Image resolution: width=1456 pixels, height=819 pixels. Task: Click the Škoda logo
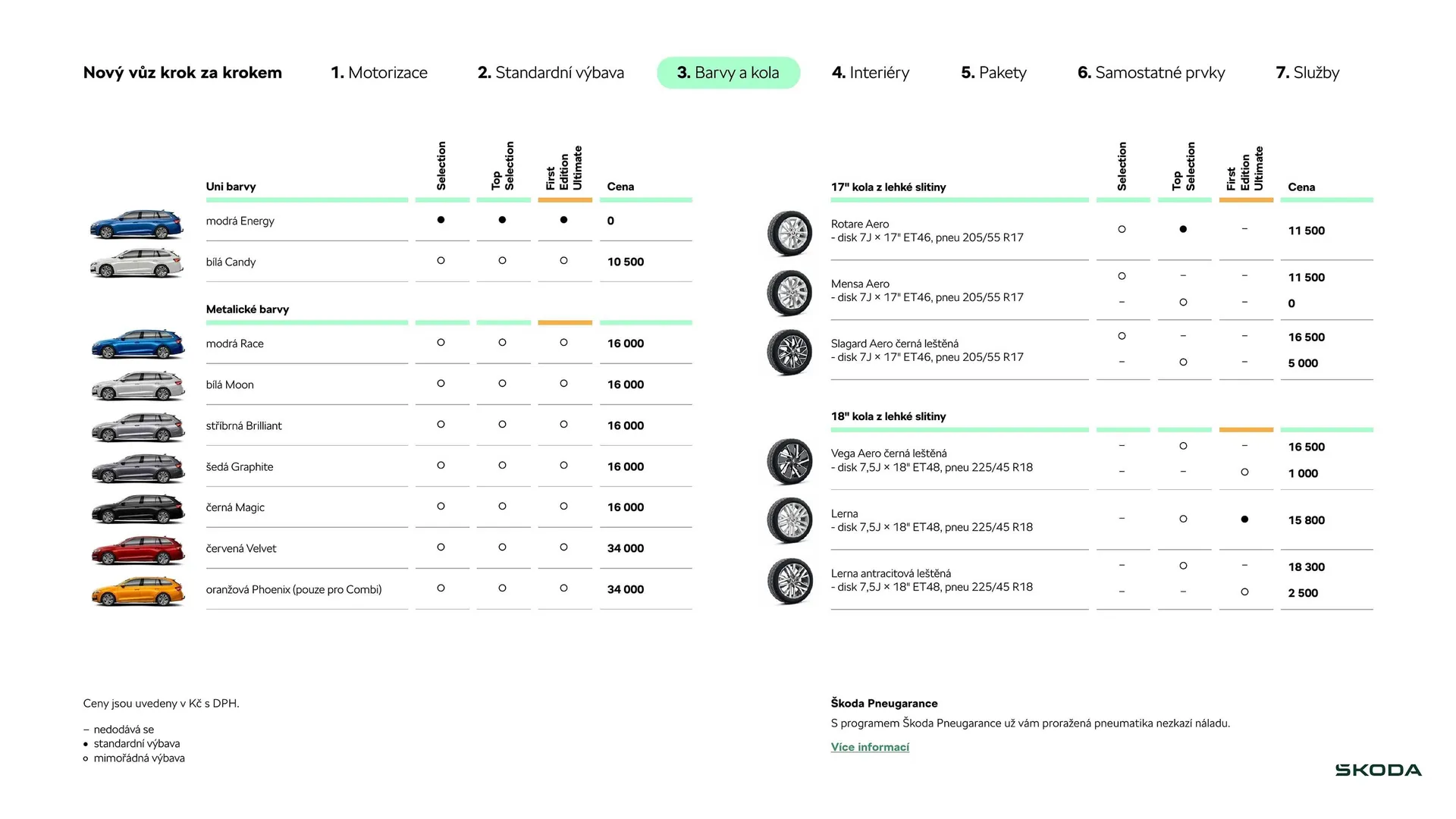point(1378,770)
